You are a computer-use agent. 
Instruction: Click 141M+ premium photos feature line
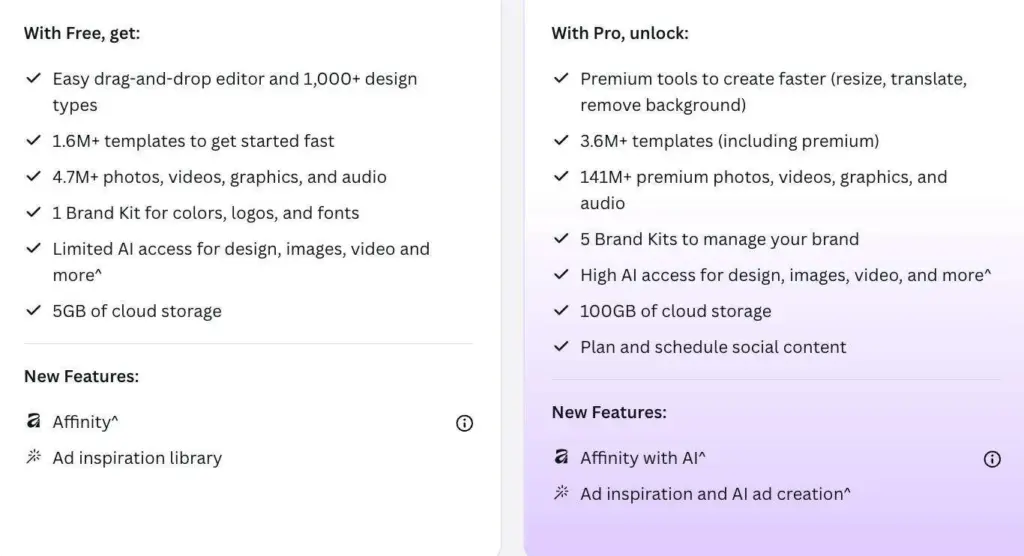click(x=763, y=190)
